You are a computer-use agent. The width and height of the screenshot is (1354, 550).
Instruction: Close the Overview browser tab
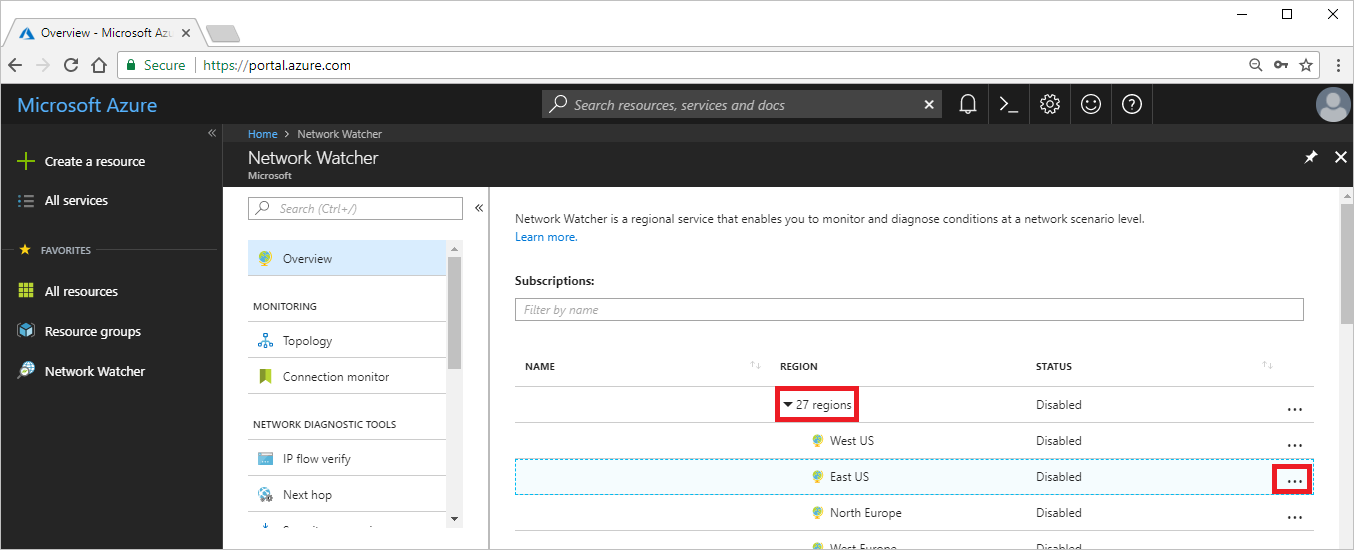tap(185, 33)
